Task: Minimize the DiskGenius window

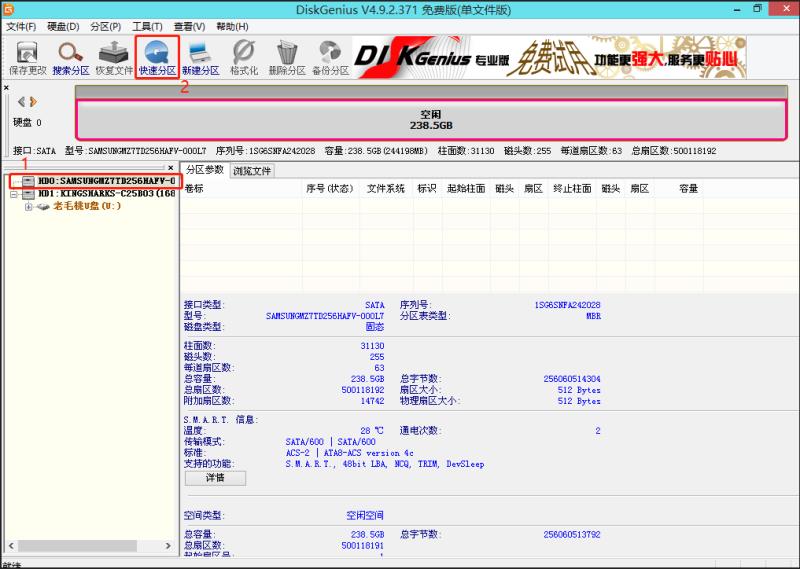Action: (x=738, y=10)
